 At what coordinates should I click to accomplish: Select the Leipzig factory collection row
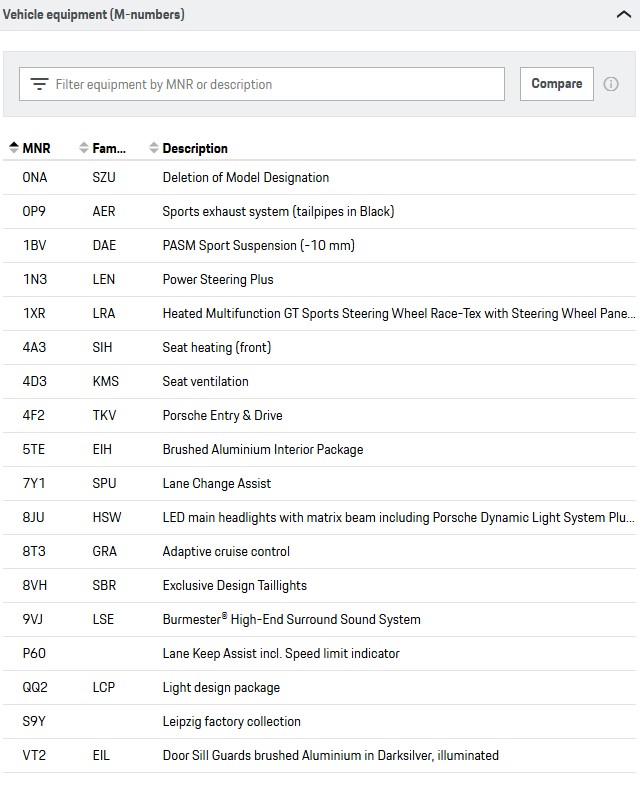[231, 721]
